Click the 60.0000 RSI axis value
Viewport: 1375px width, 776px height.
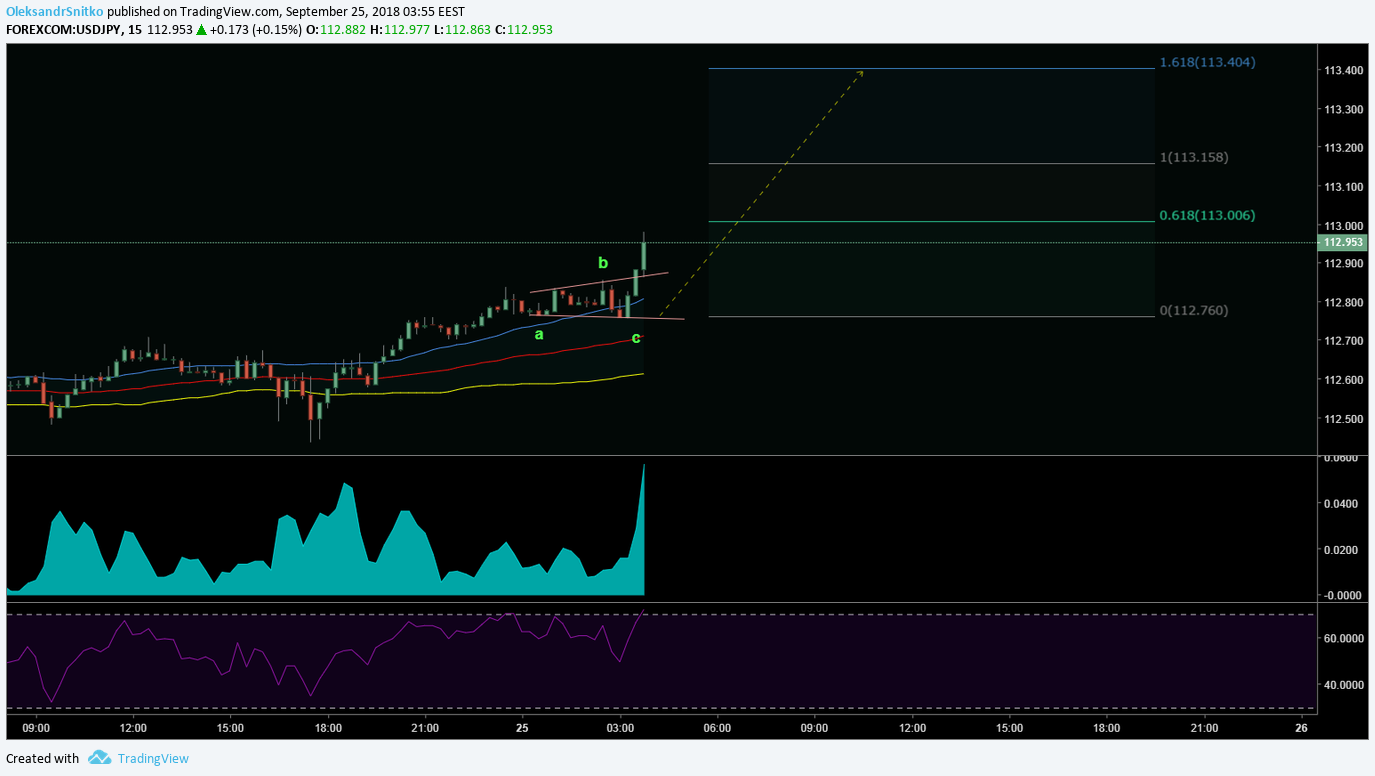tap(1343, 638)
